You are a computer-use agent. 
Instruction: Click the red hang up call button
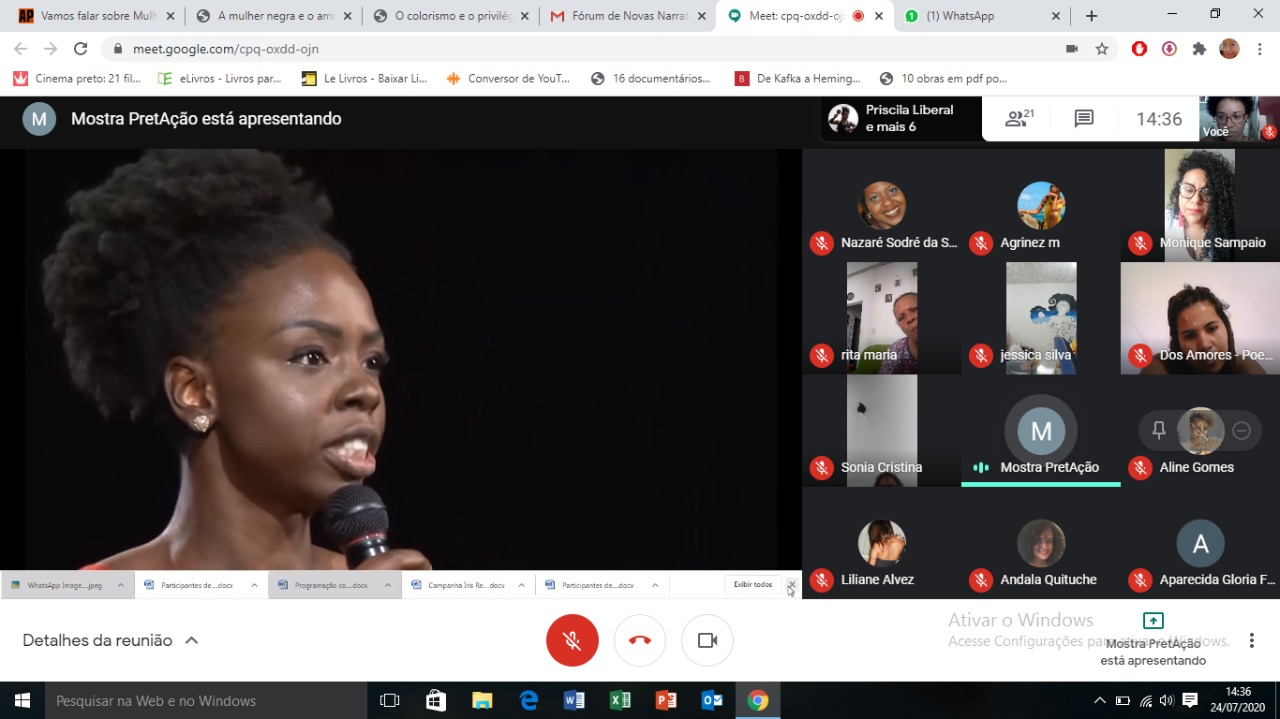point(640,640)
